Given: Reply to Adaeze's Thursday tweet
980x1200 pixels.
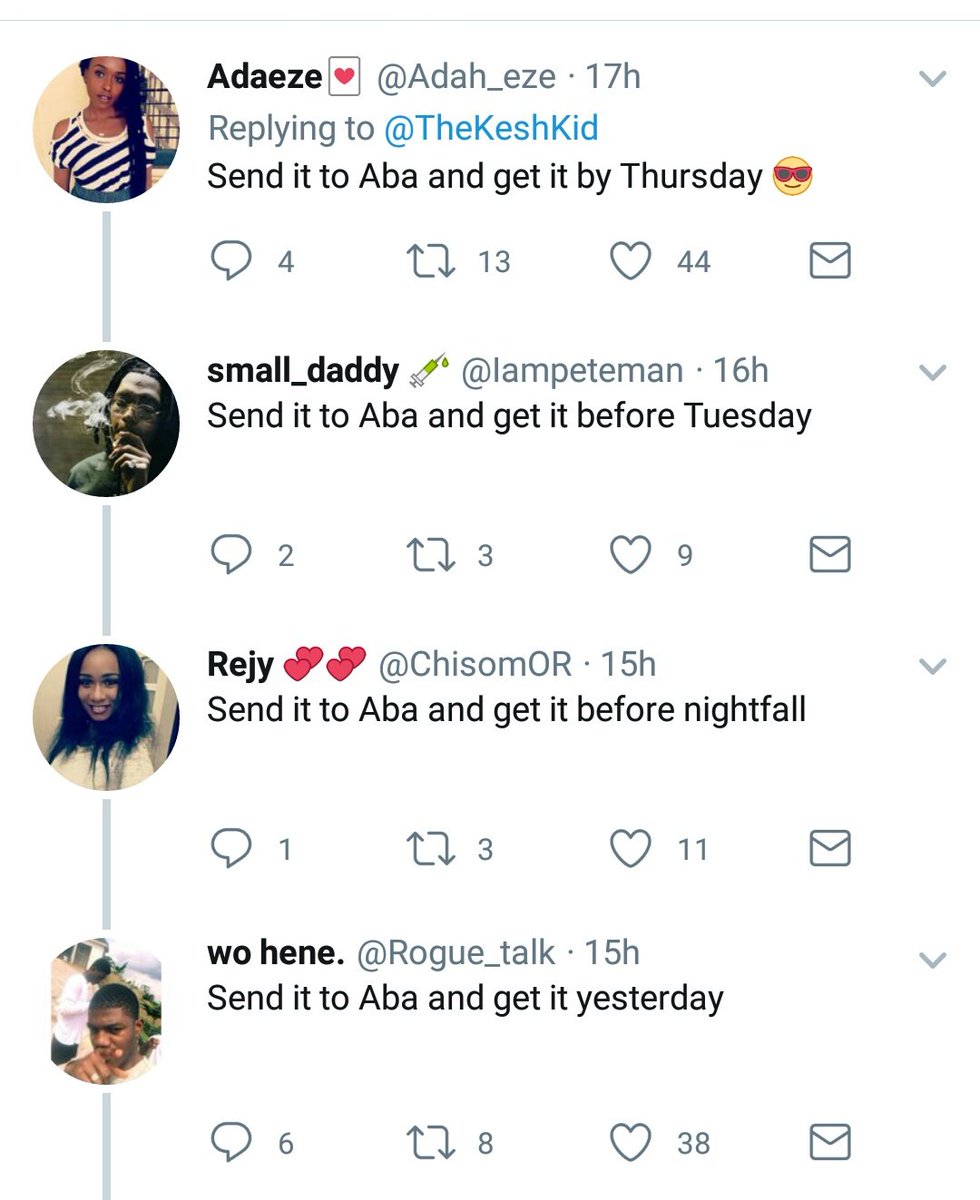Looking at the screenshot, I should coord(230,262).
